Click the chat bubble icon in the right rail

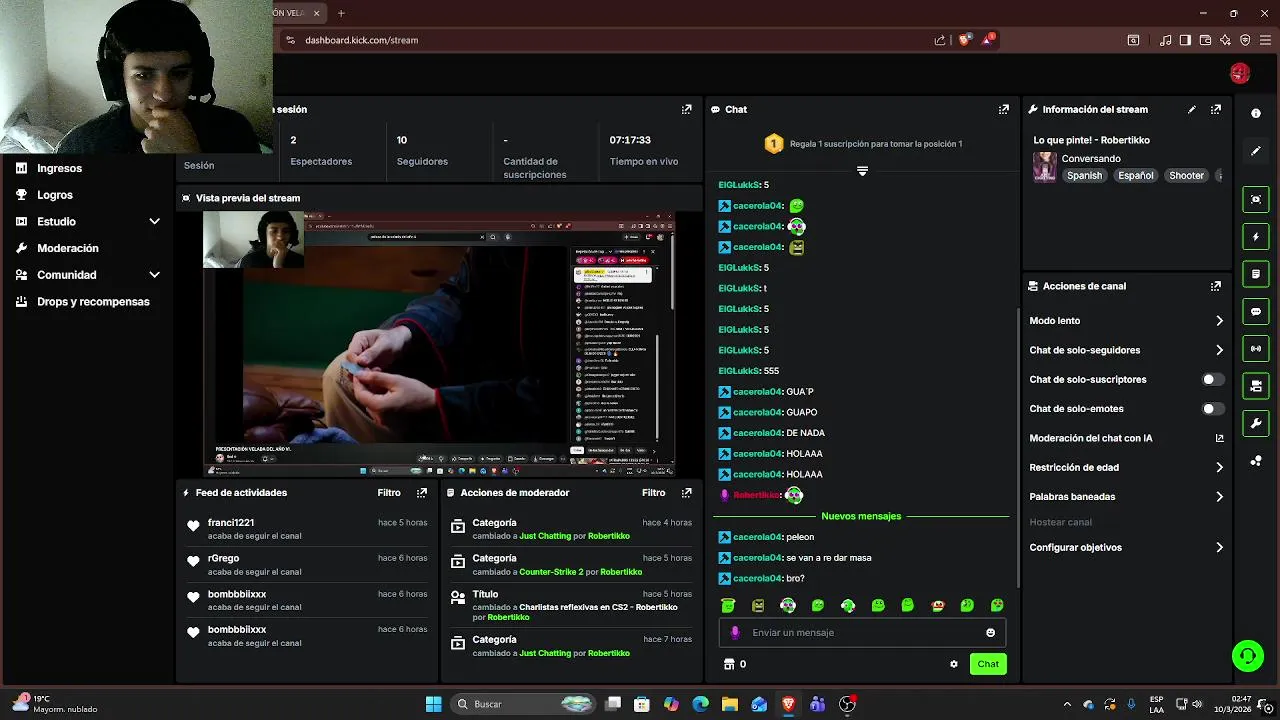pos(1256,312)
